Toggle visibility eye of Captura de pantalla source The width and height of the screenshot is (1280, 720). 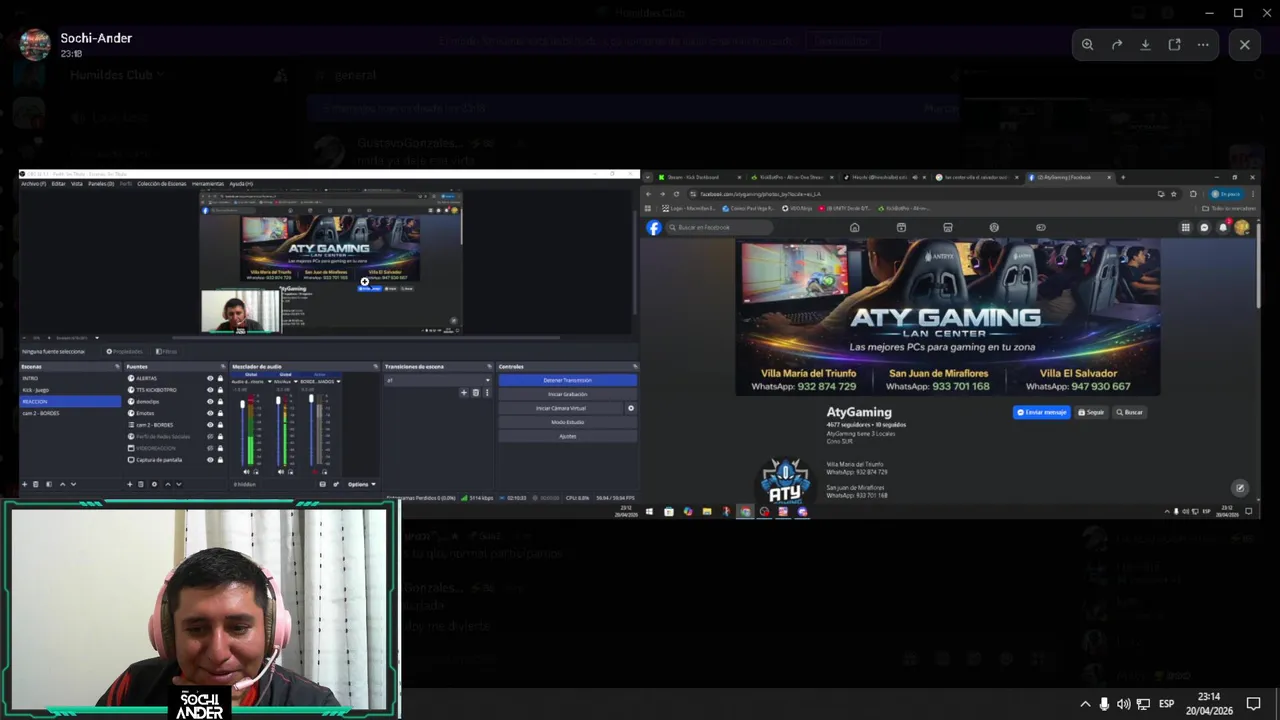tap(210, 460)
